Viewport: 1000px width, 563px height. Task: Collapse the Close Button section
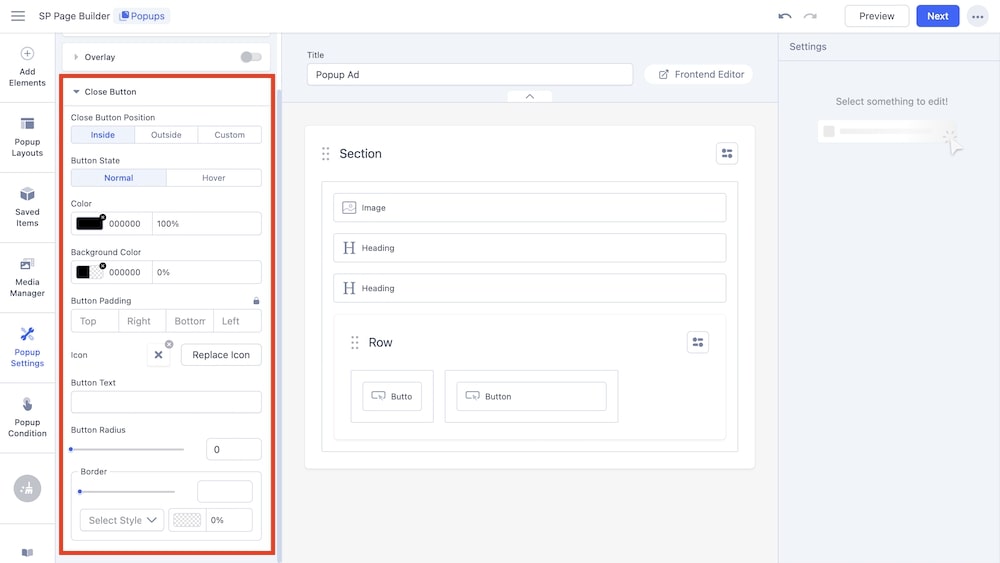[76, 92]
